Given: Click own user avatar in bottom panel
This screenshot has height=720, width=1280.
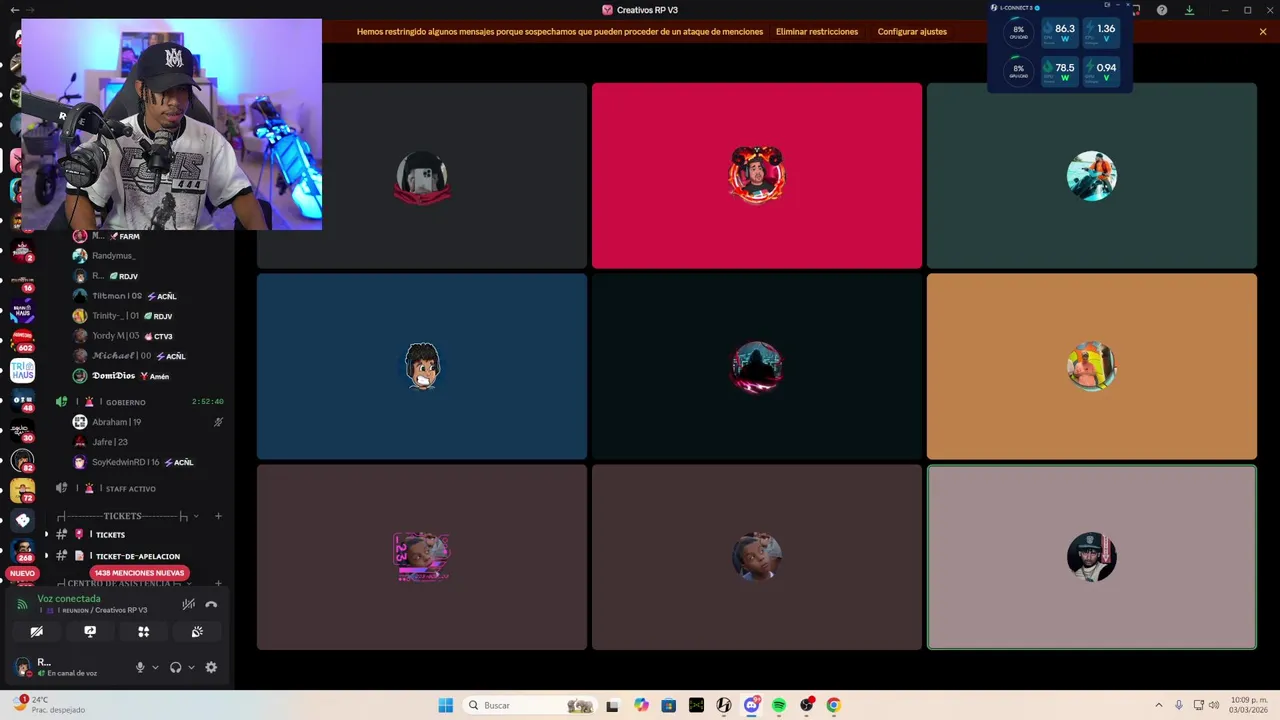Looking at the screenshot, I should 22,667.
